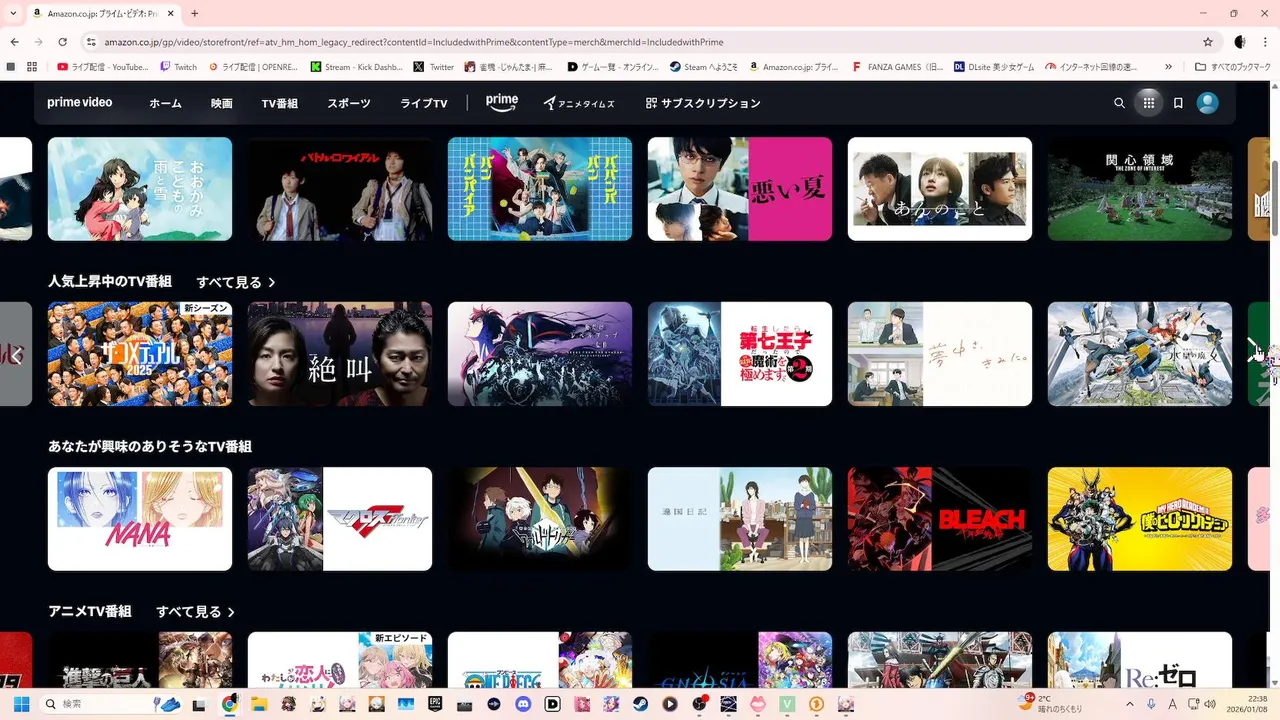
Task: Click the prime video logo
Action: pos(80,103)
